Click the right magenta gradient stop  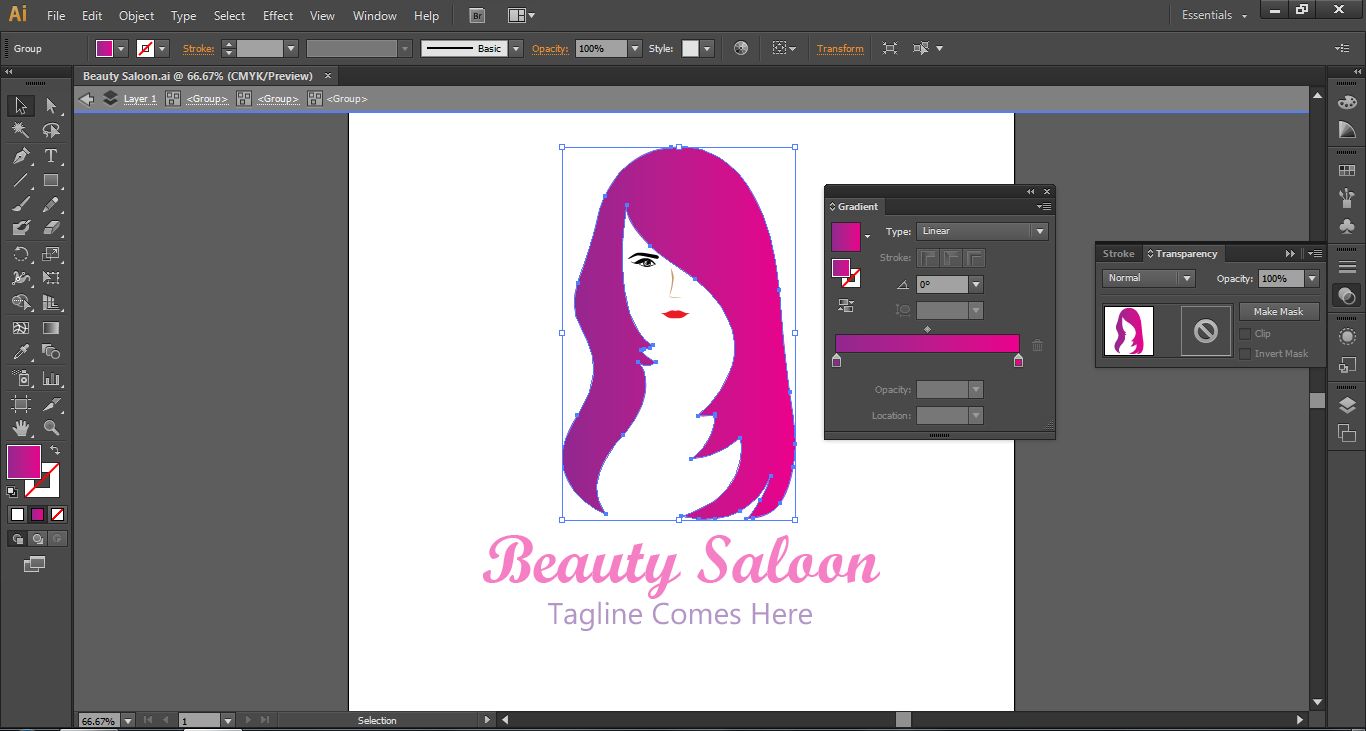pos(1018,361)
